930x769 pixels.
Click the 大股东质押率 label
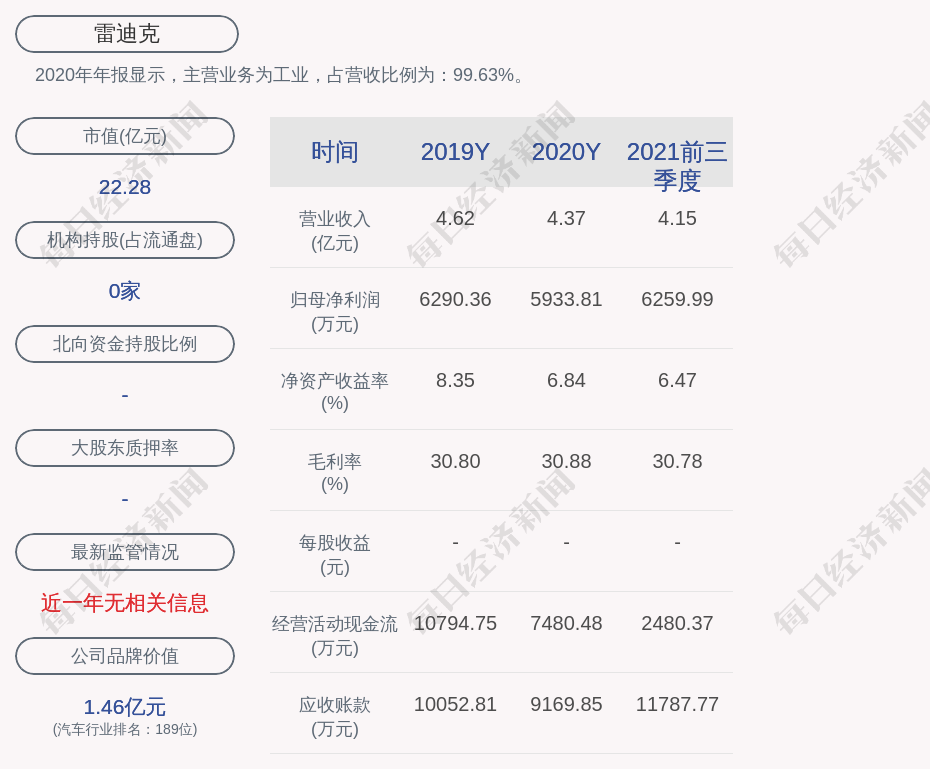coord(125,448)
